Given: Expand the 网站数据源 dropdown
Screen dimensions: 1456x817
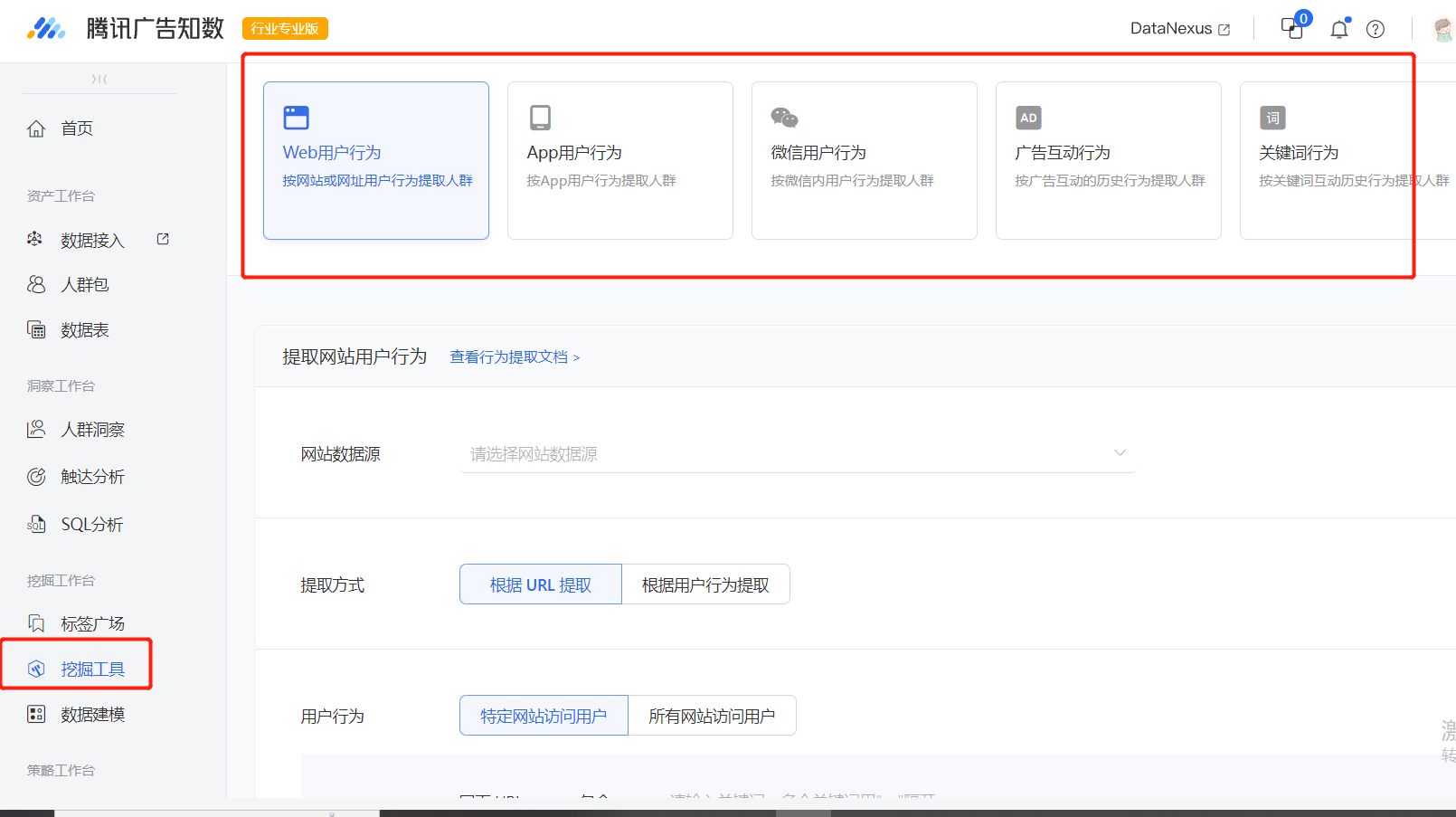Looking at the screenshot, I should click(x=796, y=453).
